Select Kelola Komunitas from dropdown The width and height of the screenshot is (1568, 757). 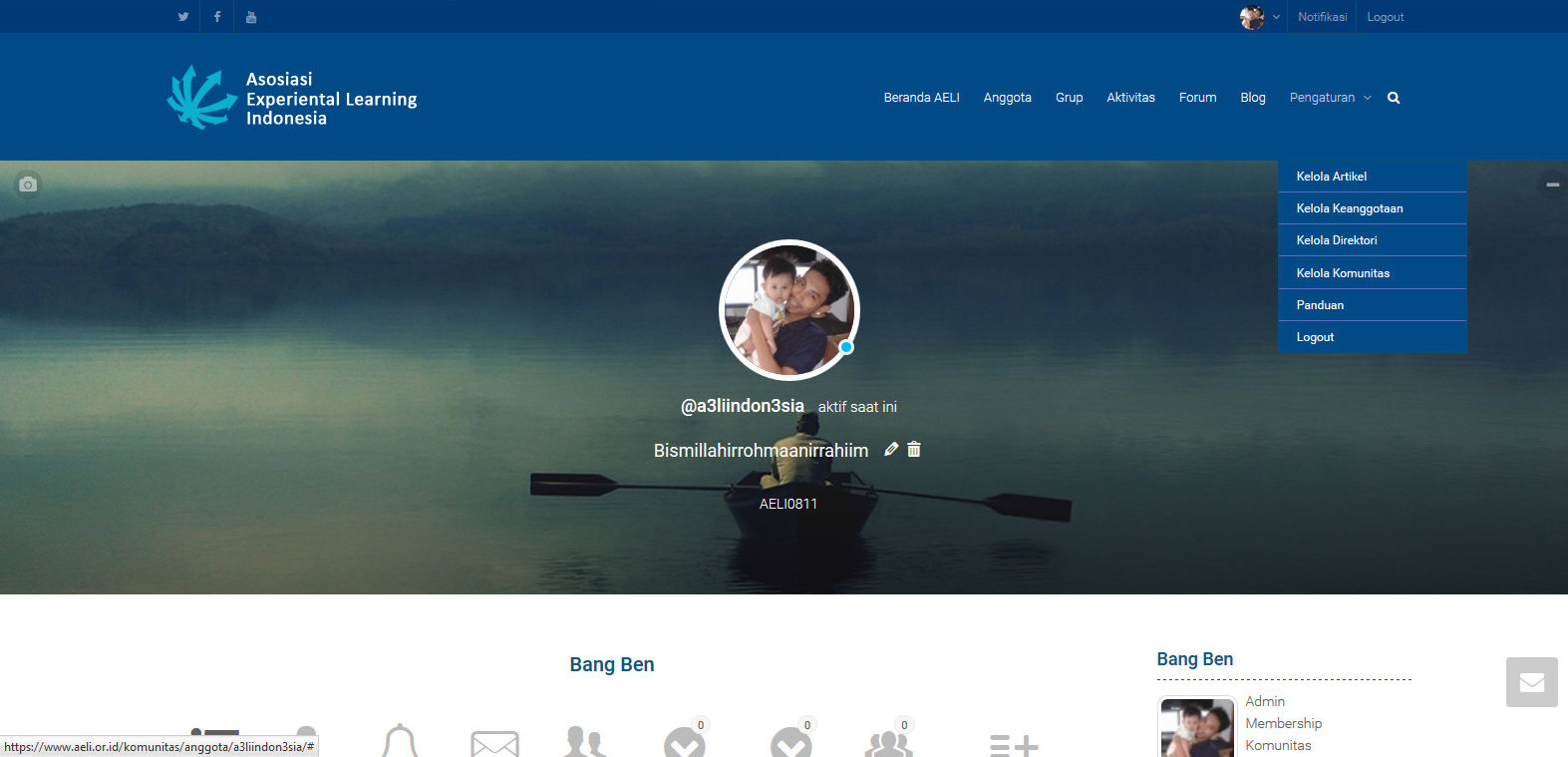[1372, 273]
